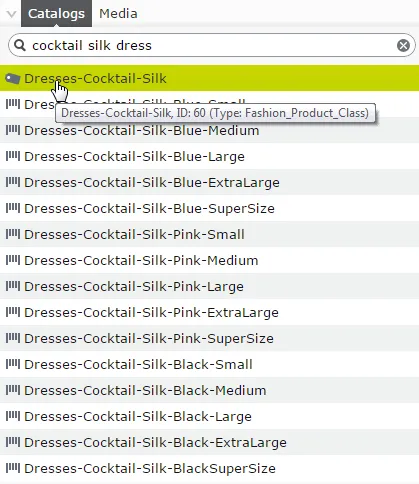419x484 pixels.
Task: Clear the search field with X icon
Action: [403, 45]
